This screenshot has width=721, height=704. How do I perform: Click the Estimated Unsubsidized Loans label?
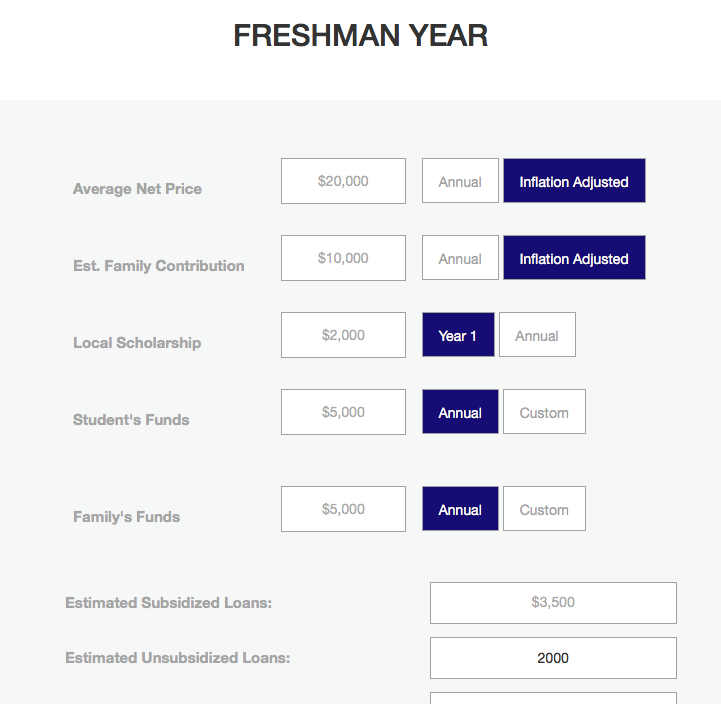click(177, 658)
